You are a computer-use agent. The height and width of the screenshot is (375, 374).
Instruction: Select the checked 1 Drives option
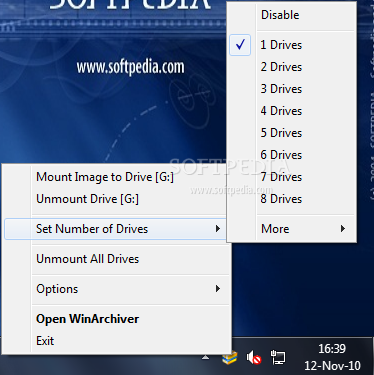click(x=292, y=45)
